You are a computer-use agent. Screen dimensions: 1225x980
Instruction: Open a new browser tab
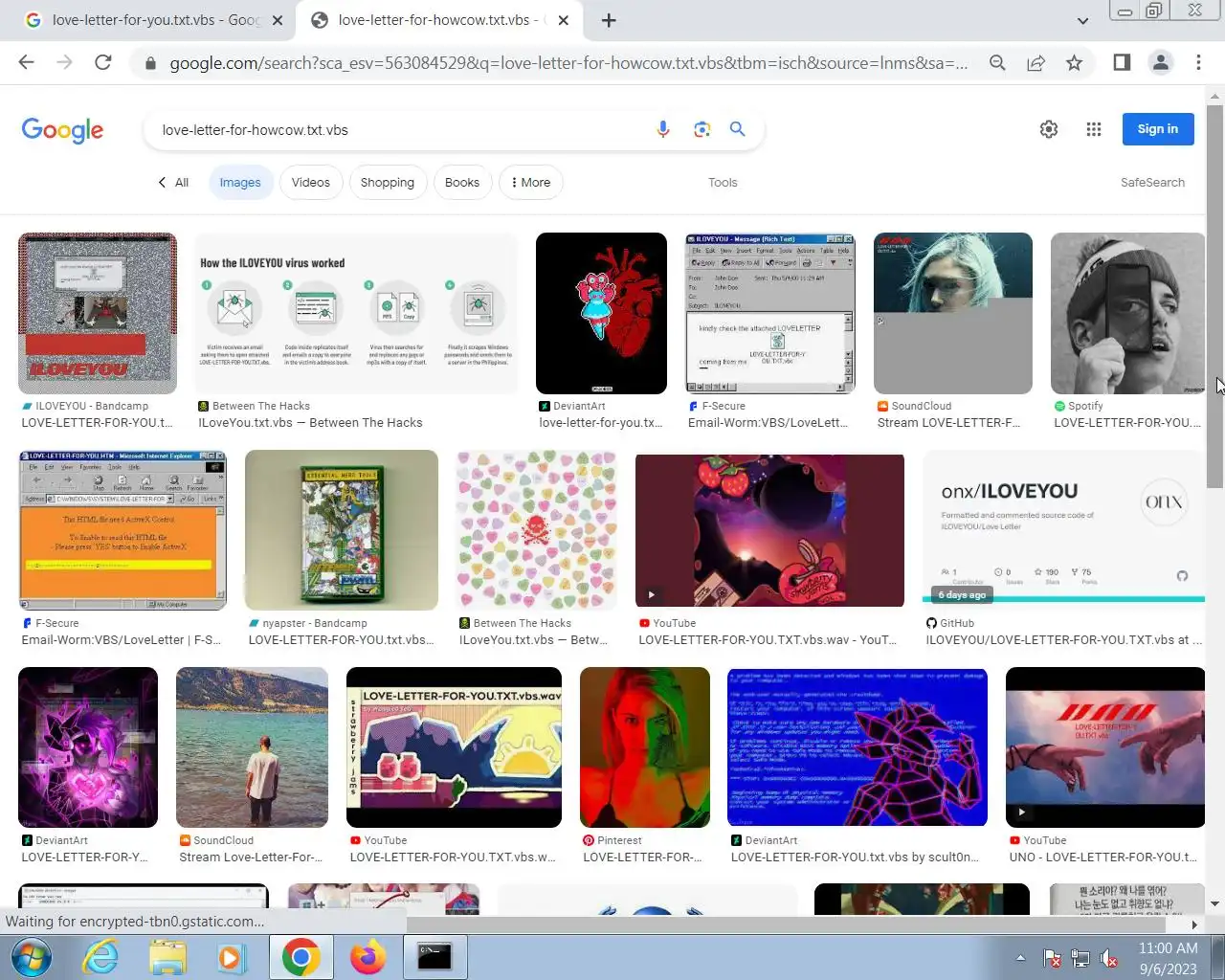pos(609,20)
